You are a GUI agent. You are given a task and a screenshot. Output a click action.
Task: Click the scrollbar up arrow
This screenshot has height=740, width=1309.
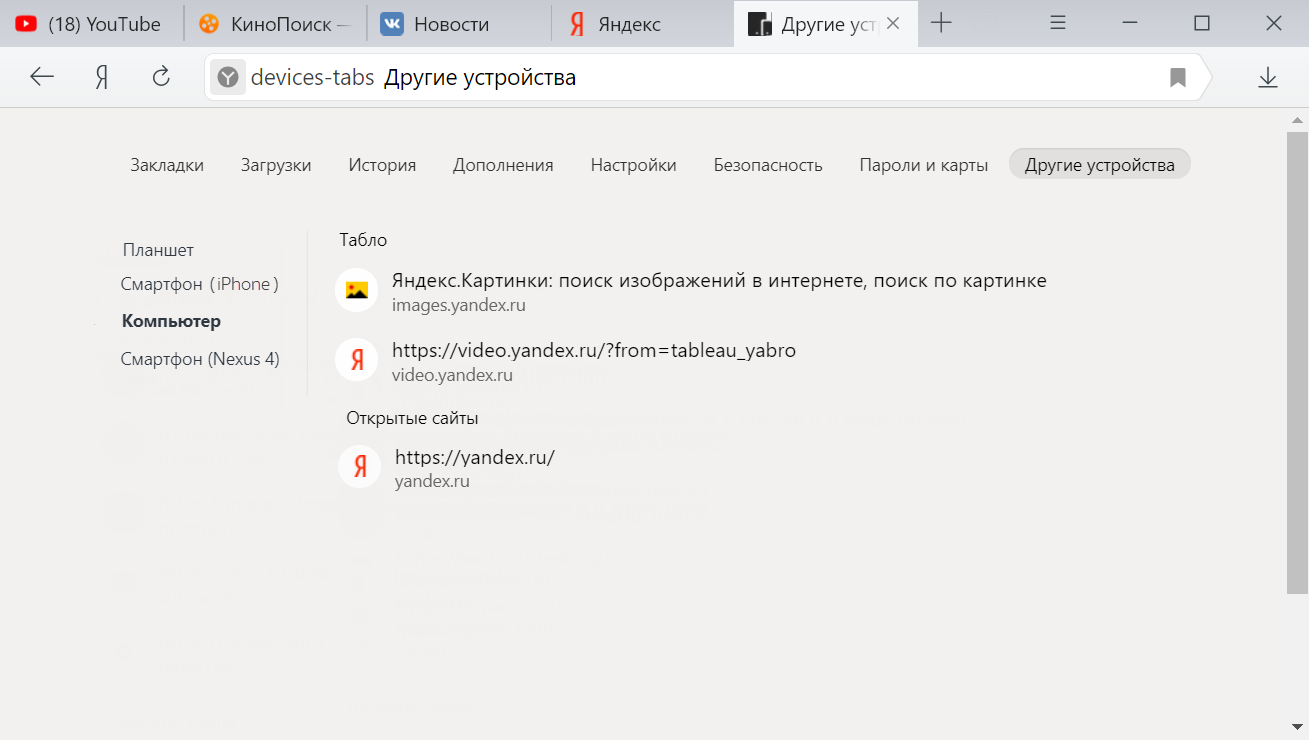(1297, 119)
